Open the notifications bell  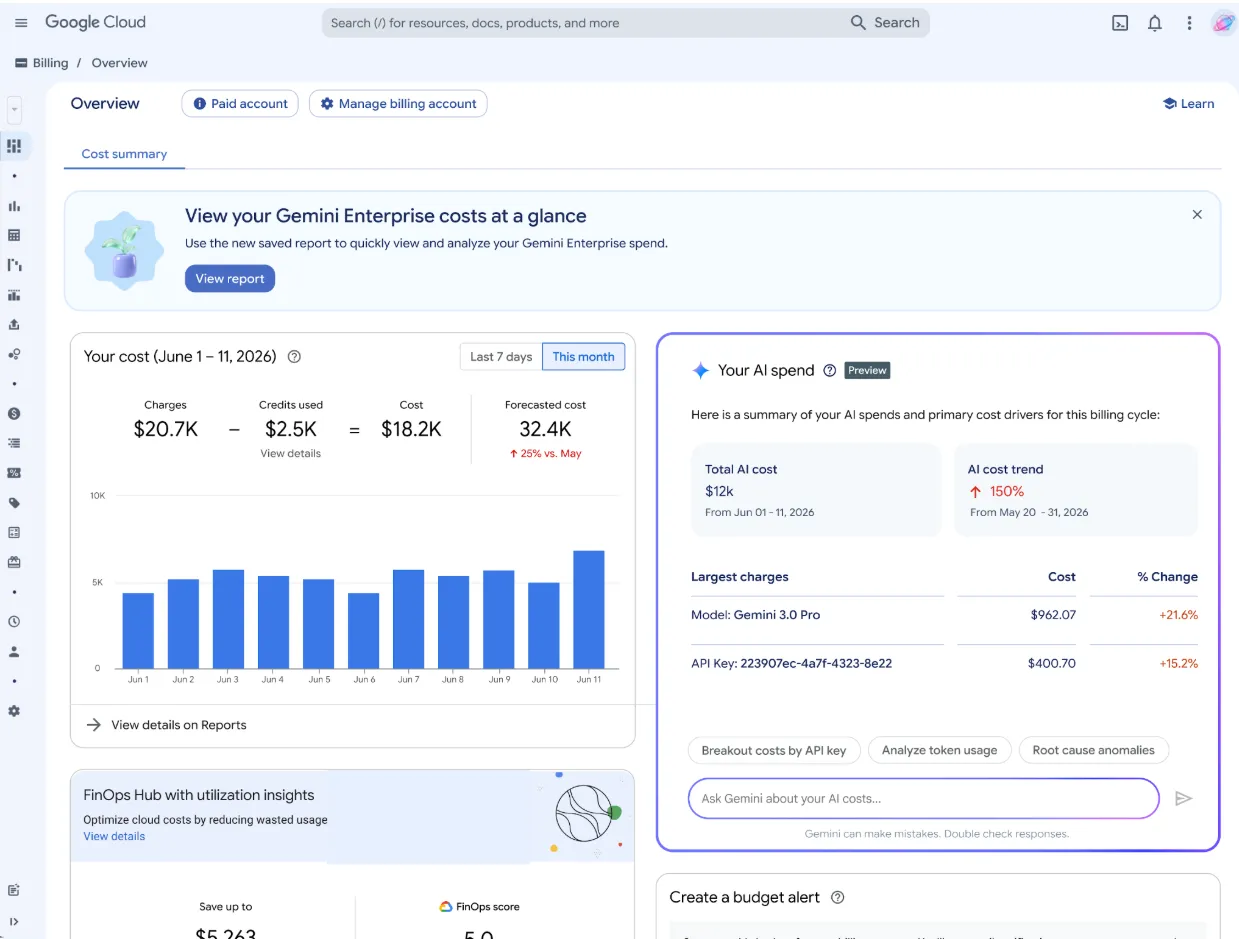click(1155, 23)
